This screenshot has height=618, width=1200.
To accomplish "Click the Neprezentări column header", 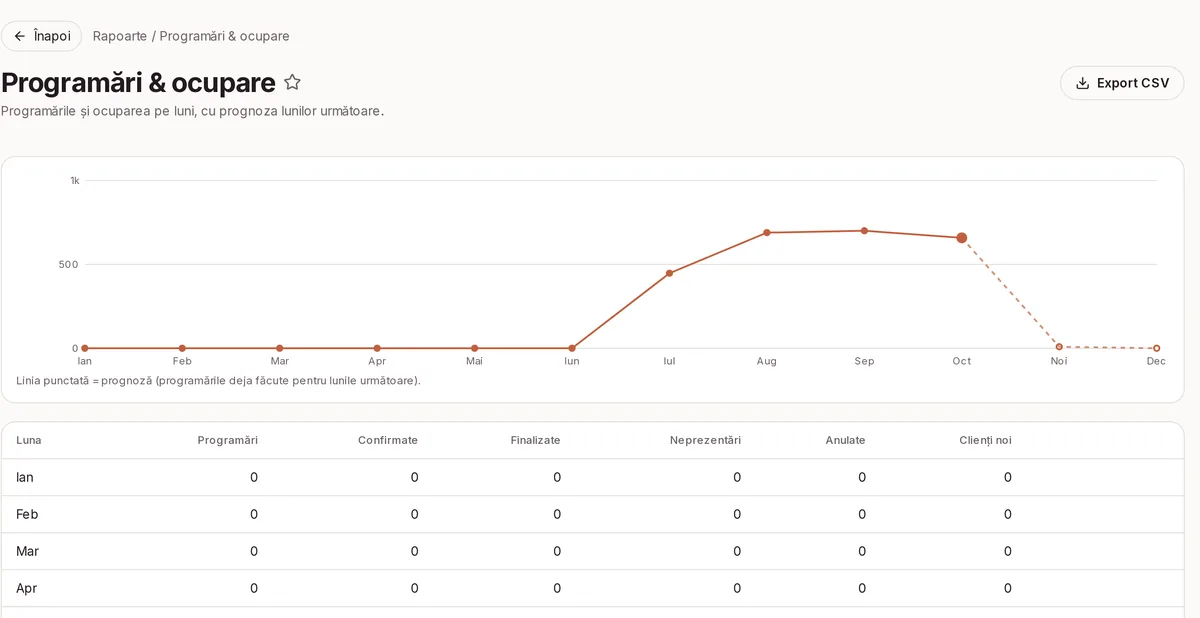I will (705, 440).
